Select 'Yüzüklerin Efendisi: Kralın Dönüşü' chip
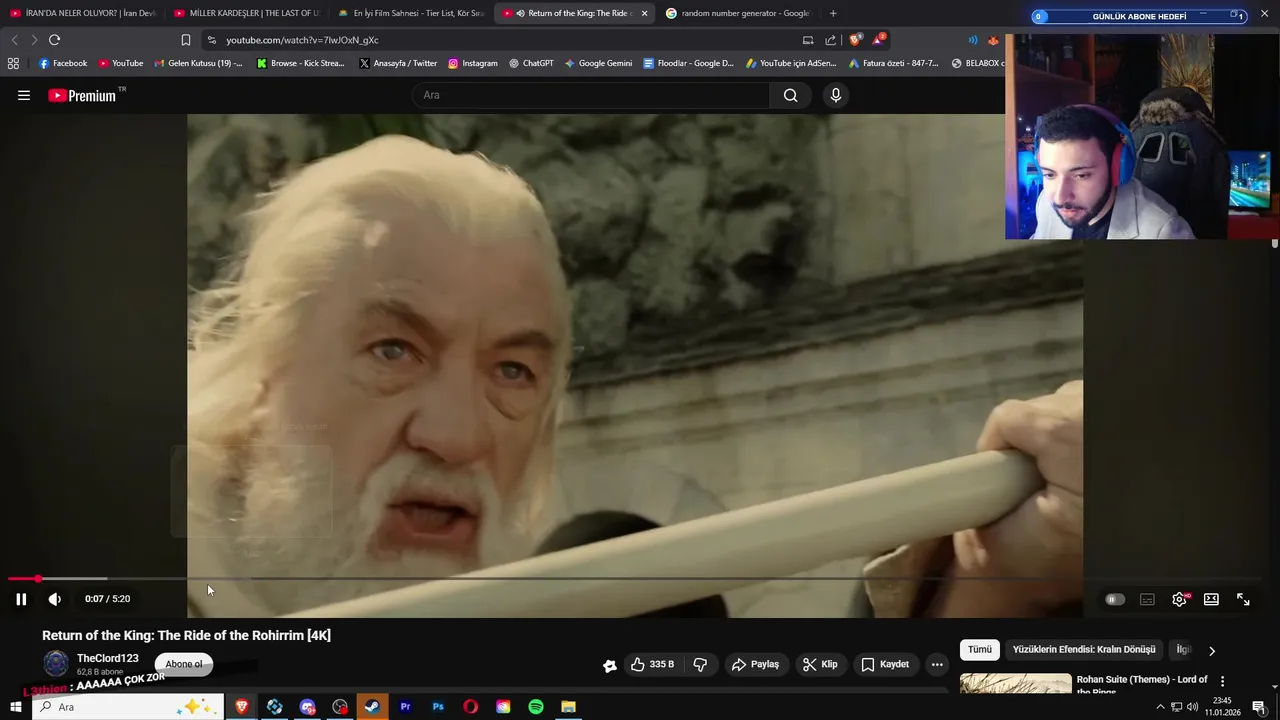Screen dimensions: 1280x720 tap(1084, 649)
